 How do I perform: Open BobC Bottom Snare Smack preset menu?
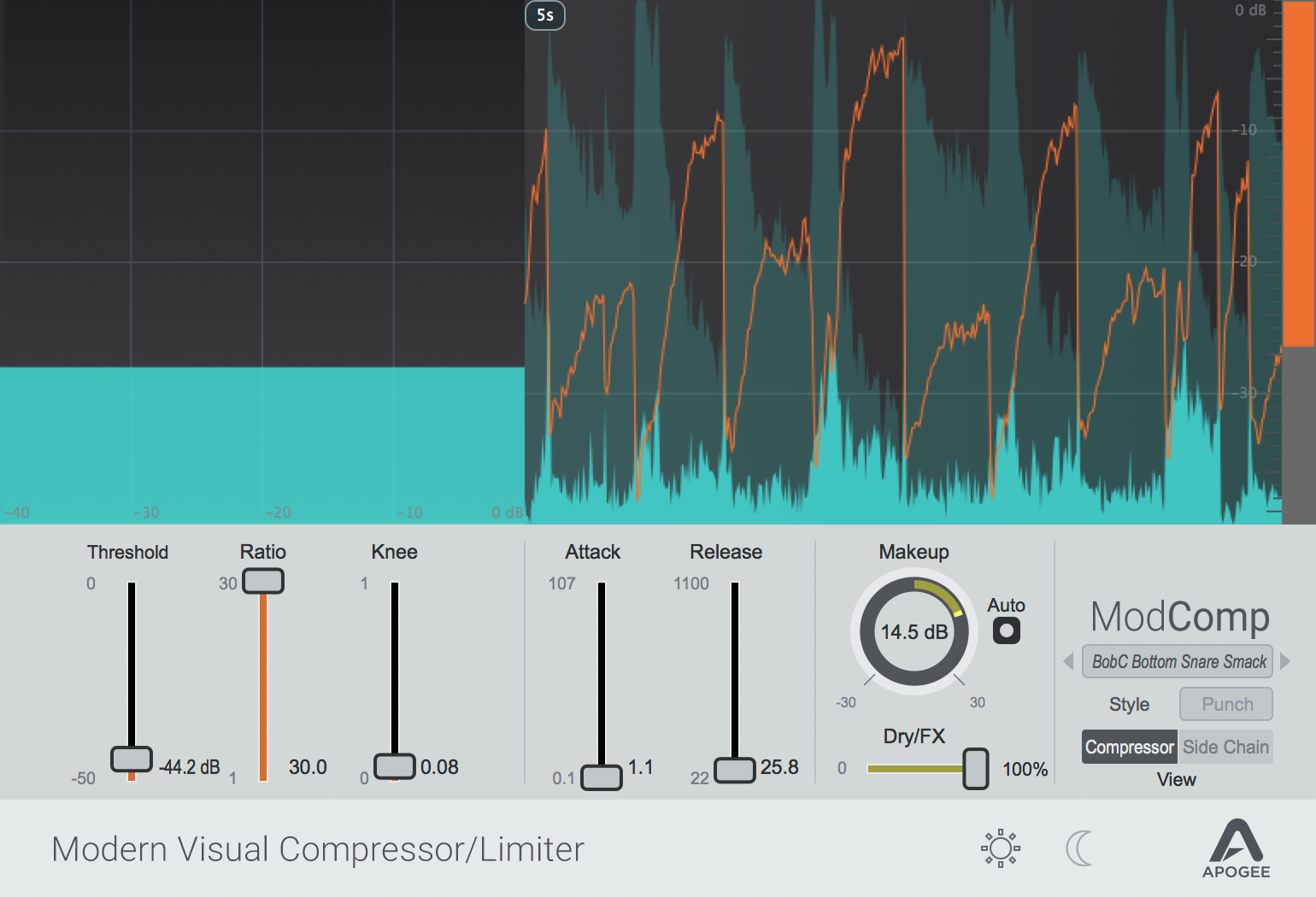point(1178,661)
